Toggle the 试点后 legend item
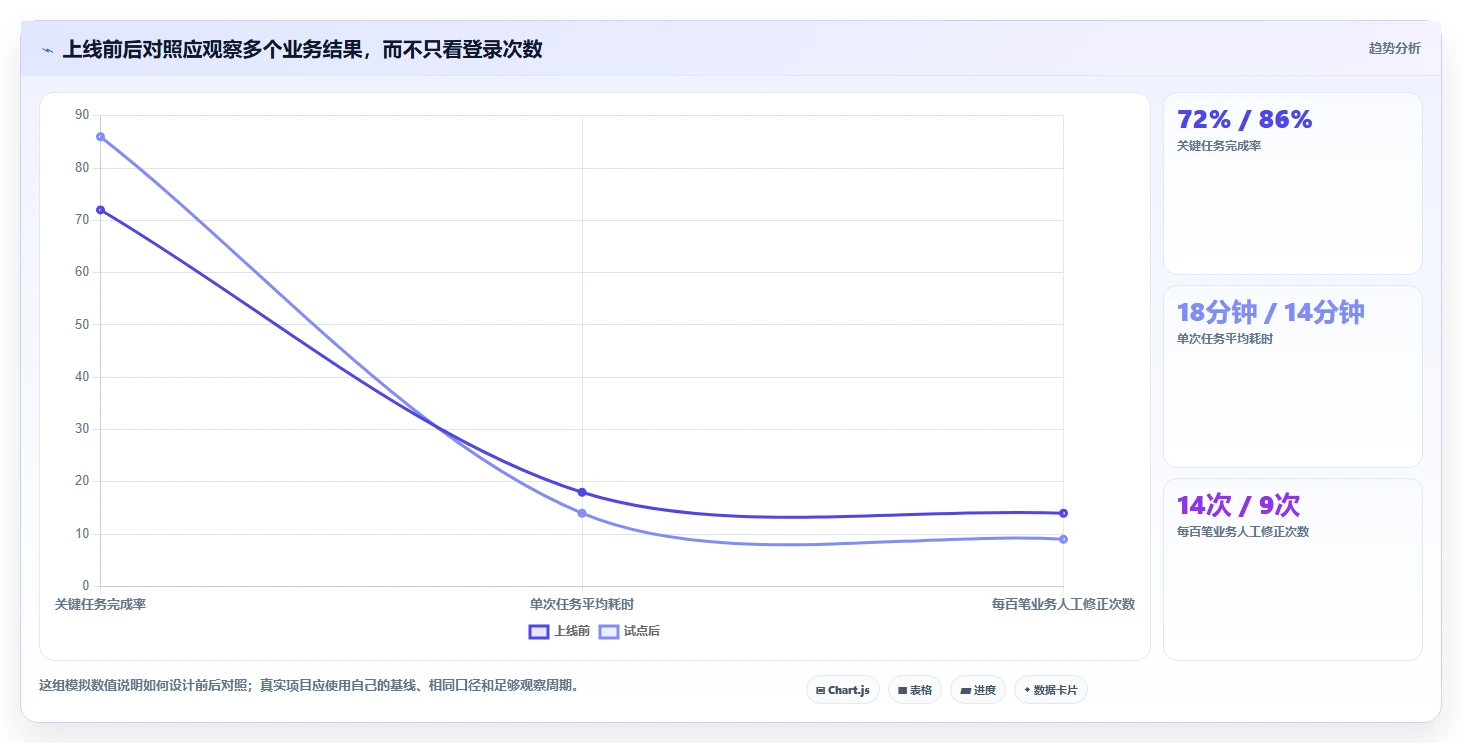The height and width of the screenshot is (743, 1462). (x=629, y=631)
